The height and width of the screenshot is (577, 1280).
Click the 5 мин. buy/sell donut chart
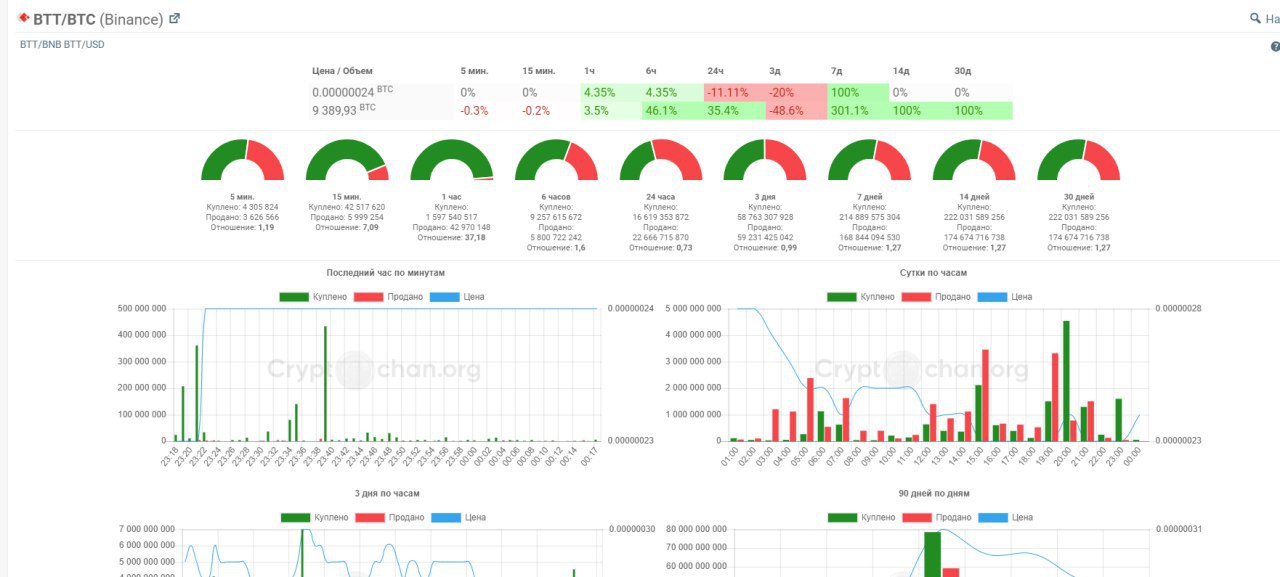click(x=244, y=160)
